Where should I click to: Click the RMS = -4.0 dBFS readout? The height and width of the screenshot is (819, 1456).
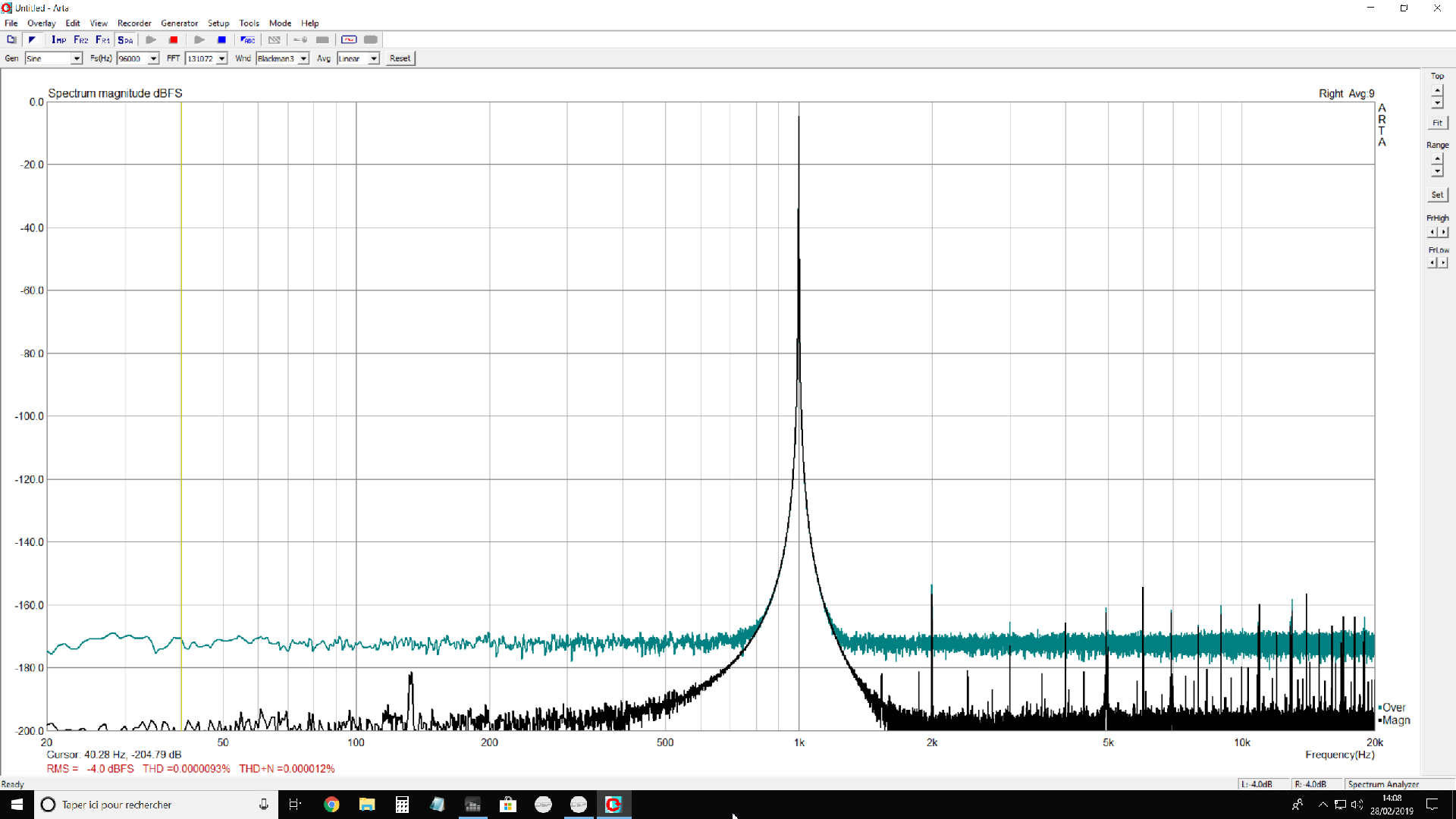[90, 769]
